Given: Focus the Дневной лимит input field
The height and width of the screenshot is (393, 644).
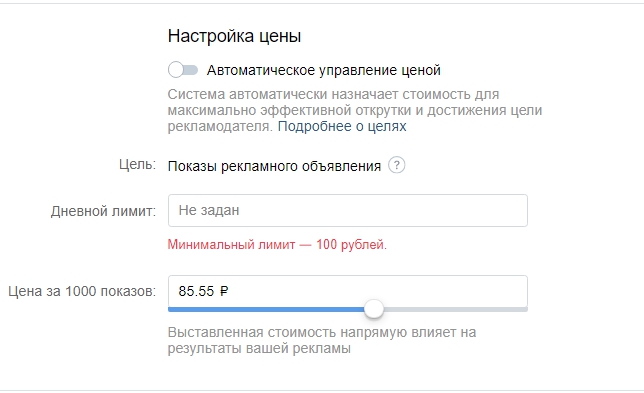Looking at the screenshot, I should (347, 210).
